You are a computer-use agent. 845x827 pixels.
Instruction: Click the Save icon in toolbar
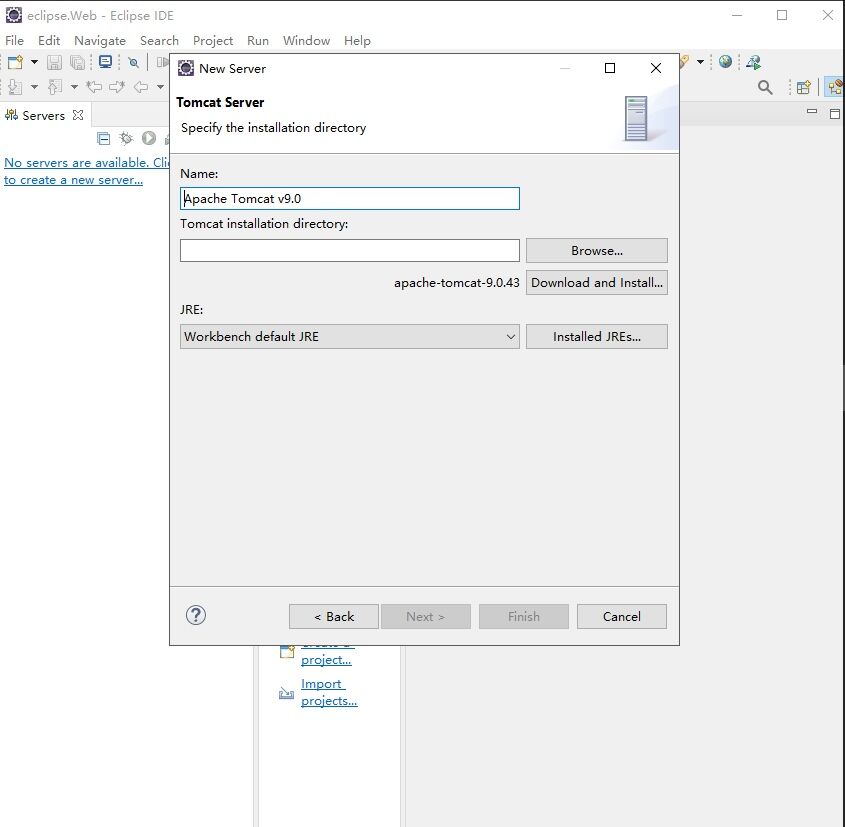click(54, 62)
